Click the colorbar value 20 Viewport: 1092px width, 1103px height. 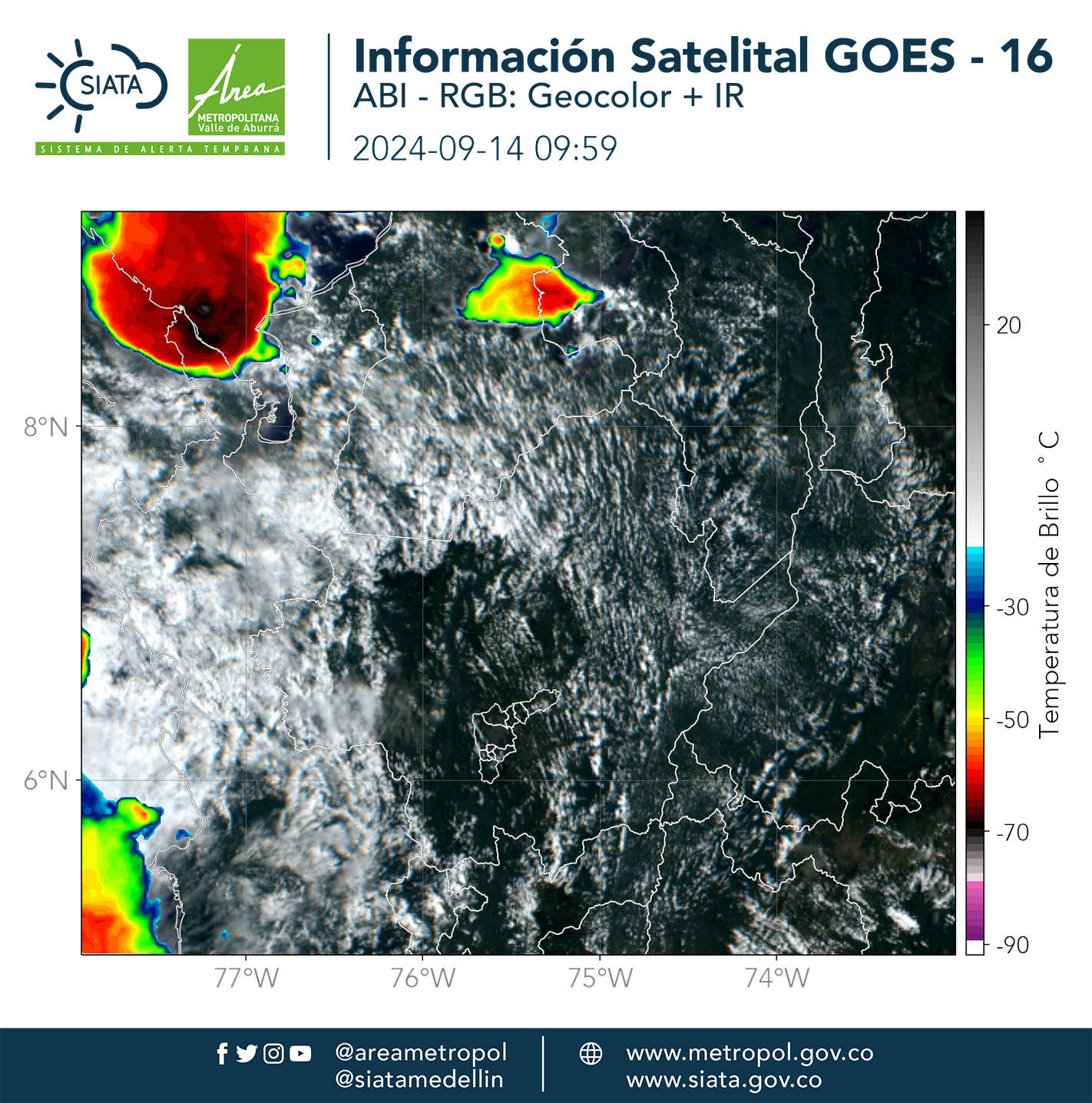point(1008,326)
